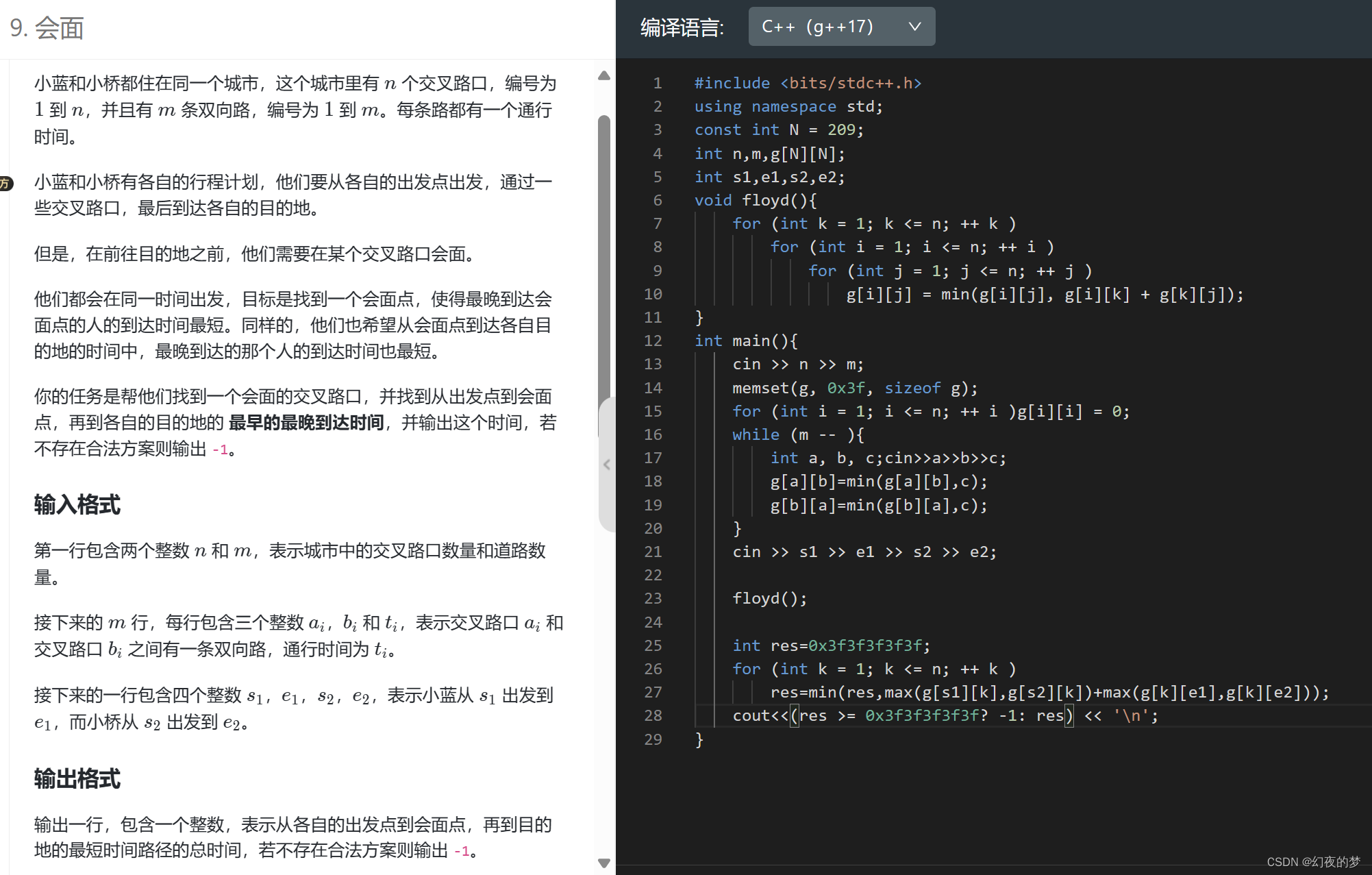1372x875 pixels.
Task: Click line number 22 in the editor gutter
Action: click(x=653, y=575)
